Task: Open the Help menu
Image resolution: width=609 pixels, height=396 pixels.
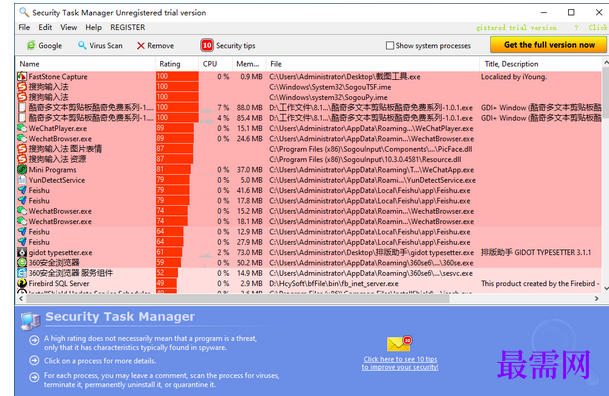Action: click(94, 27)
